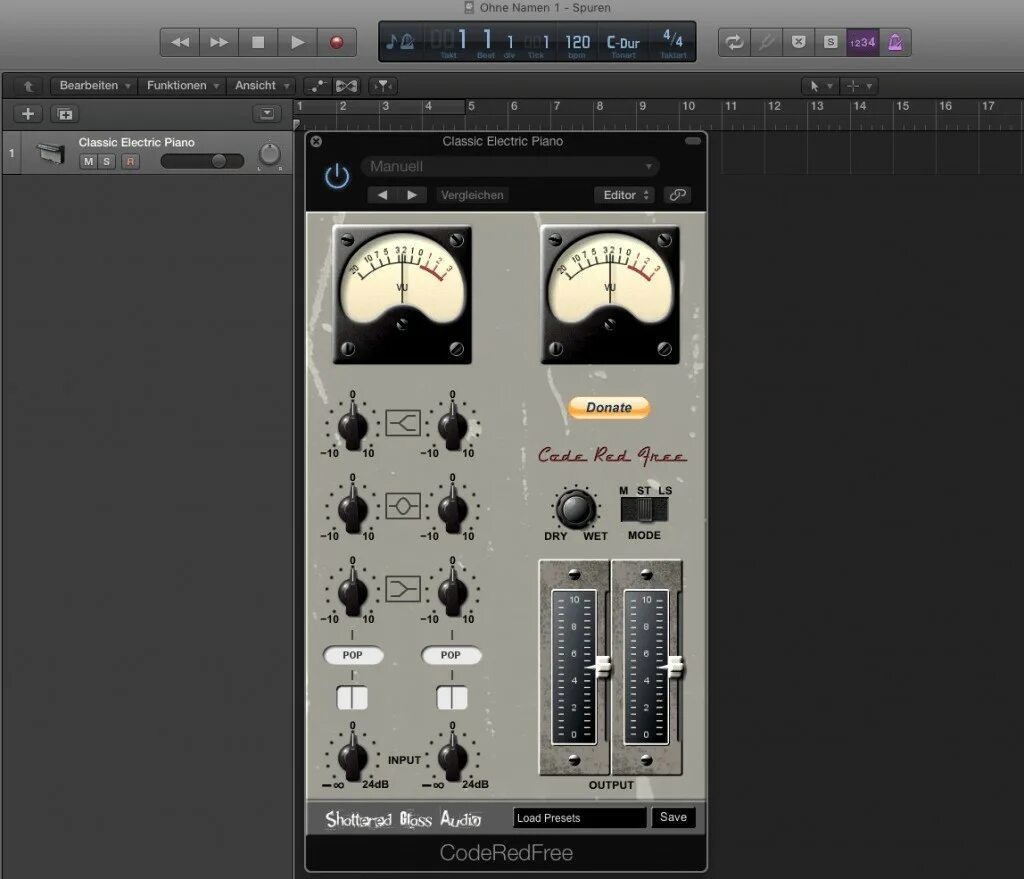
Task: Go to next preset with right arrow
Action: tap(412, 195)
